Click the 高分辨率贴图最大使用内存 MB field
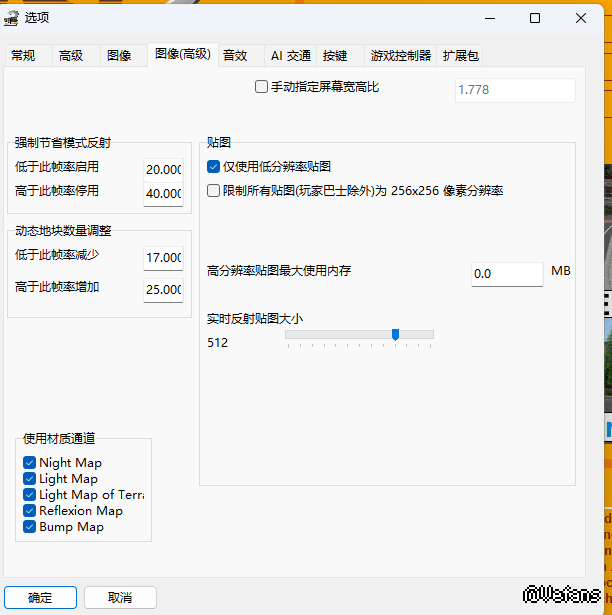This screenshot has height=615, width=612. [x=507, y=274]
